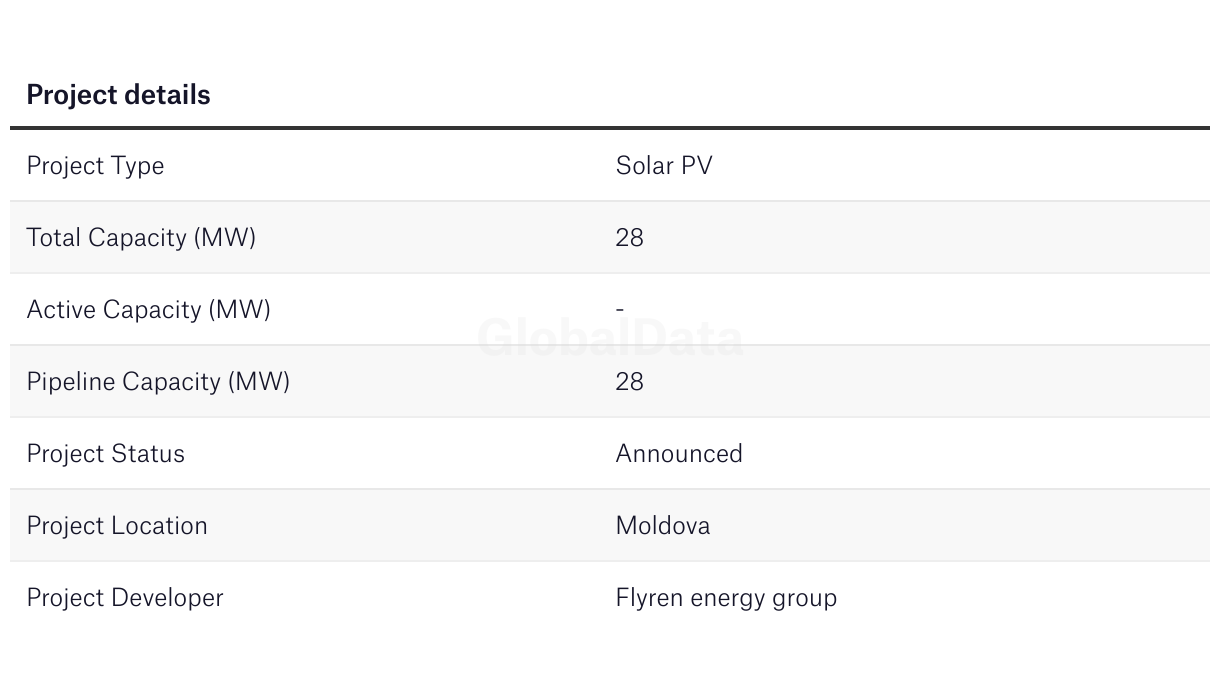
Task: Click the Project details heading
Action: click(x=118, y=95)
